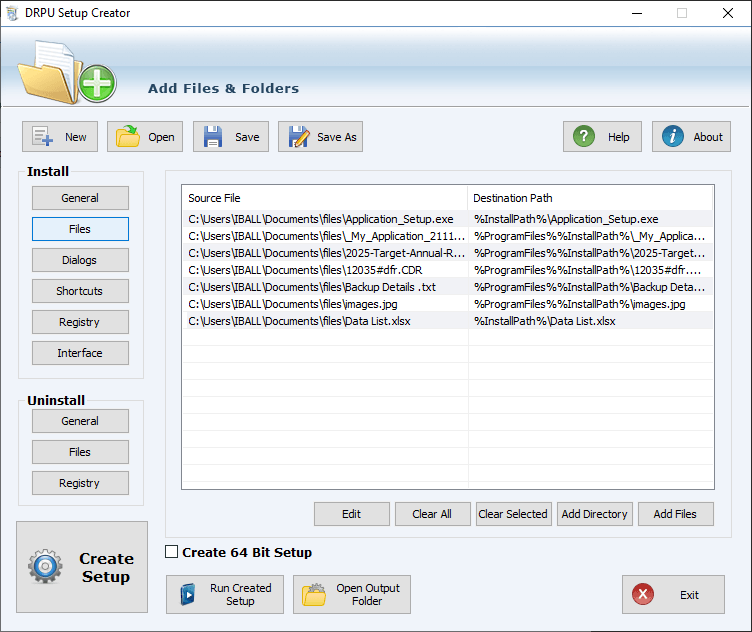The image size is (752, 632).
Task: Click the Open Output Folder icon
Action: 314,595
